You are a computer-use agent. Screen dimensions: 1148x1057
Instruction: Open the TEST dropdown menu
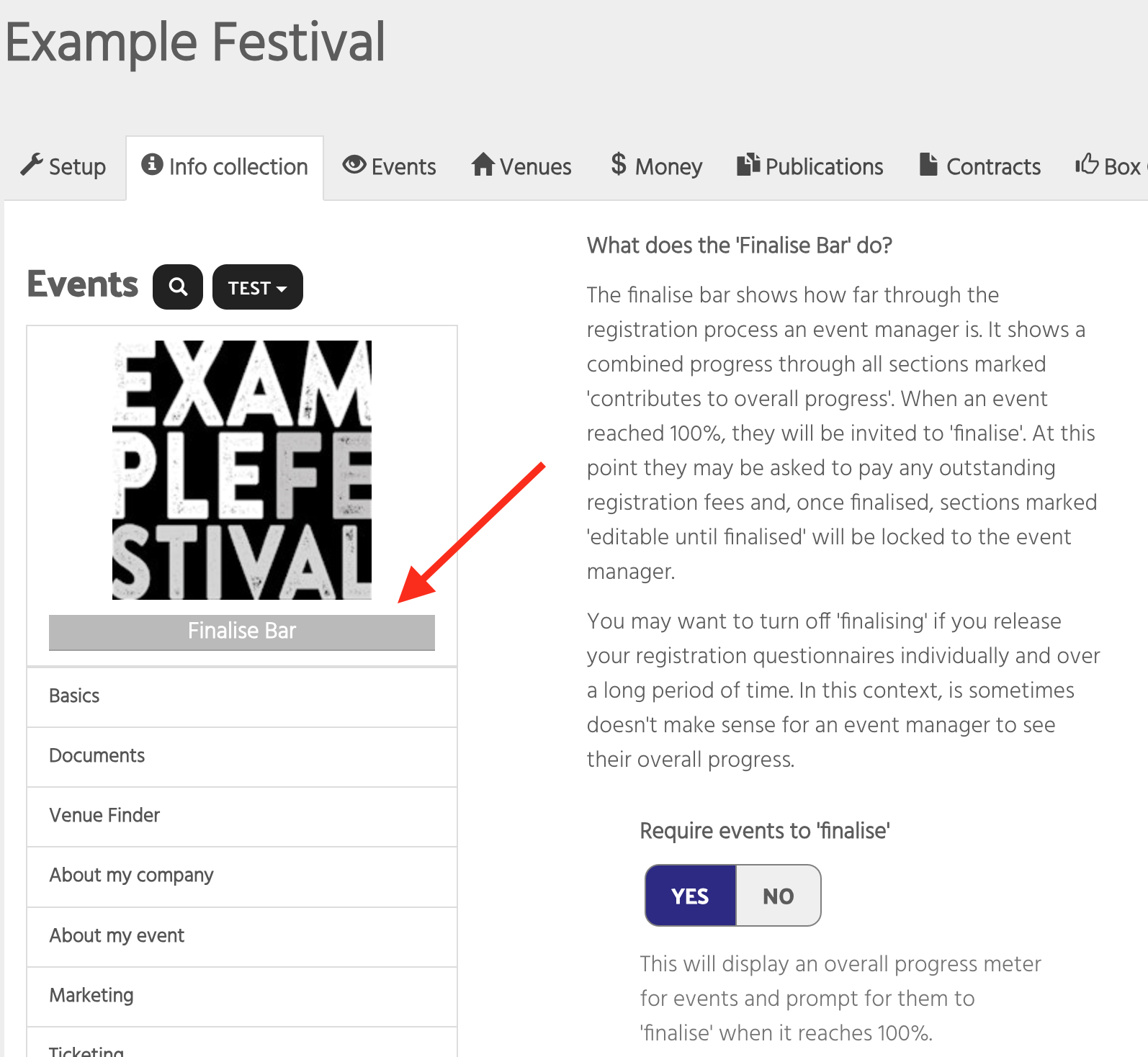pyautogui.click(x=258, y=287)
